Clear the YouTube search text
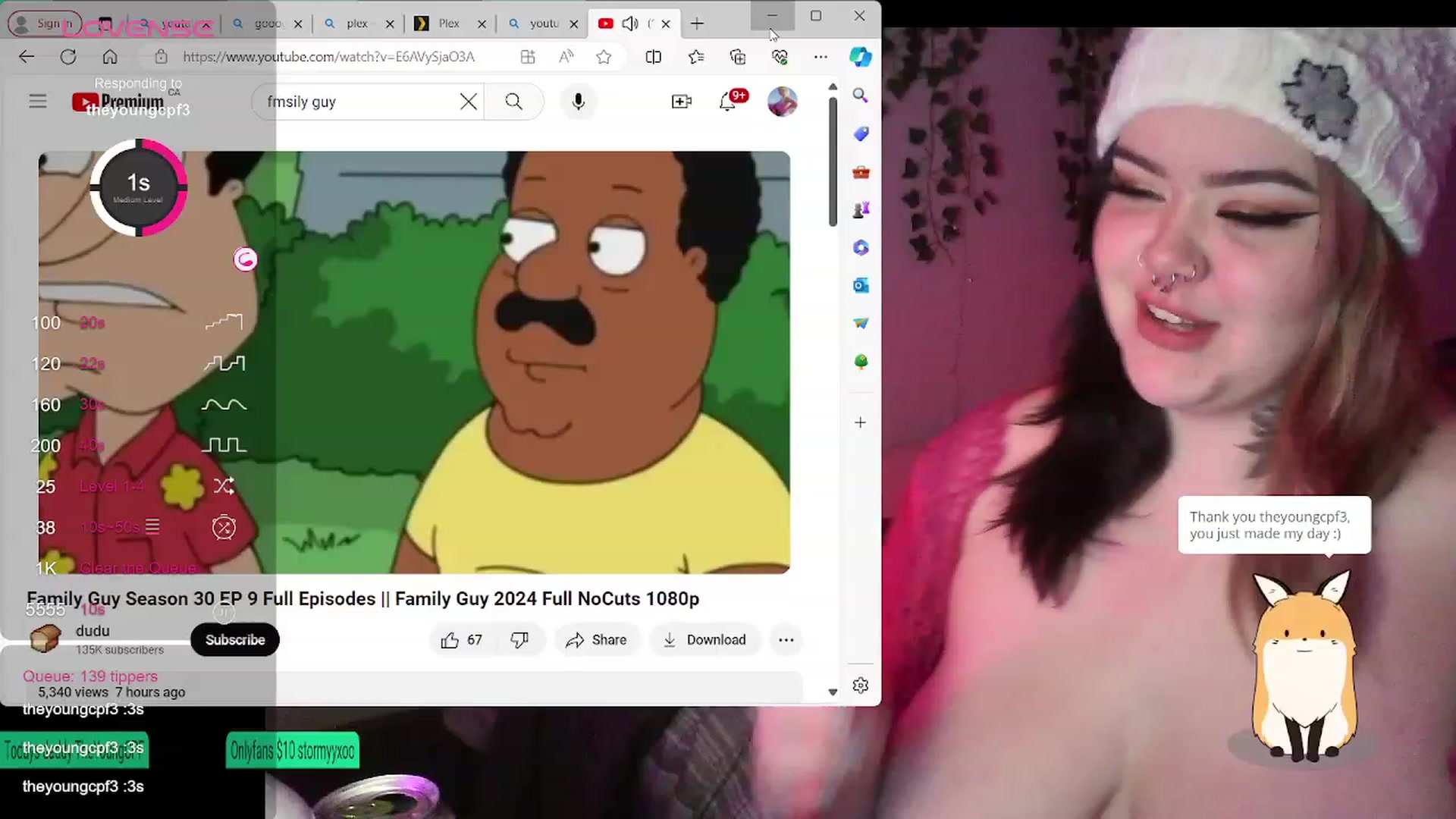 pos(469,102)
